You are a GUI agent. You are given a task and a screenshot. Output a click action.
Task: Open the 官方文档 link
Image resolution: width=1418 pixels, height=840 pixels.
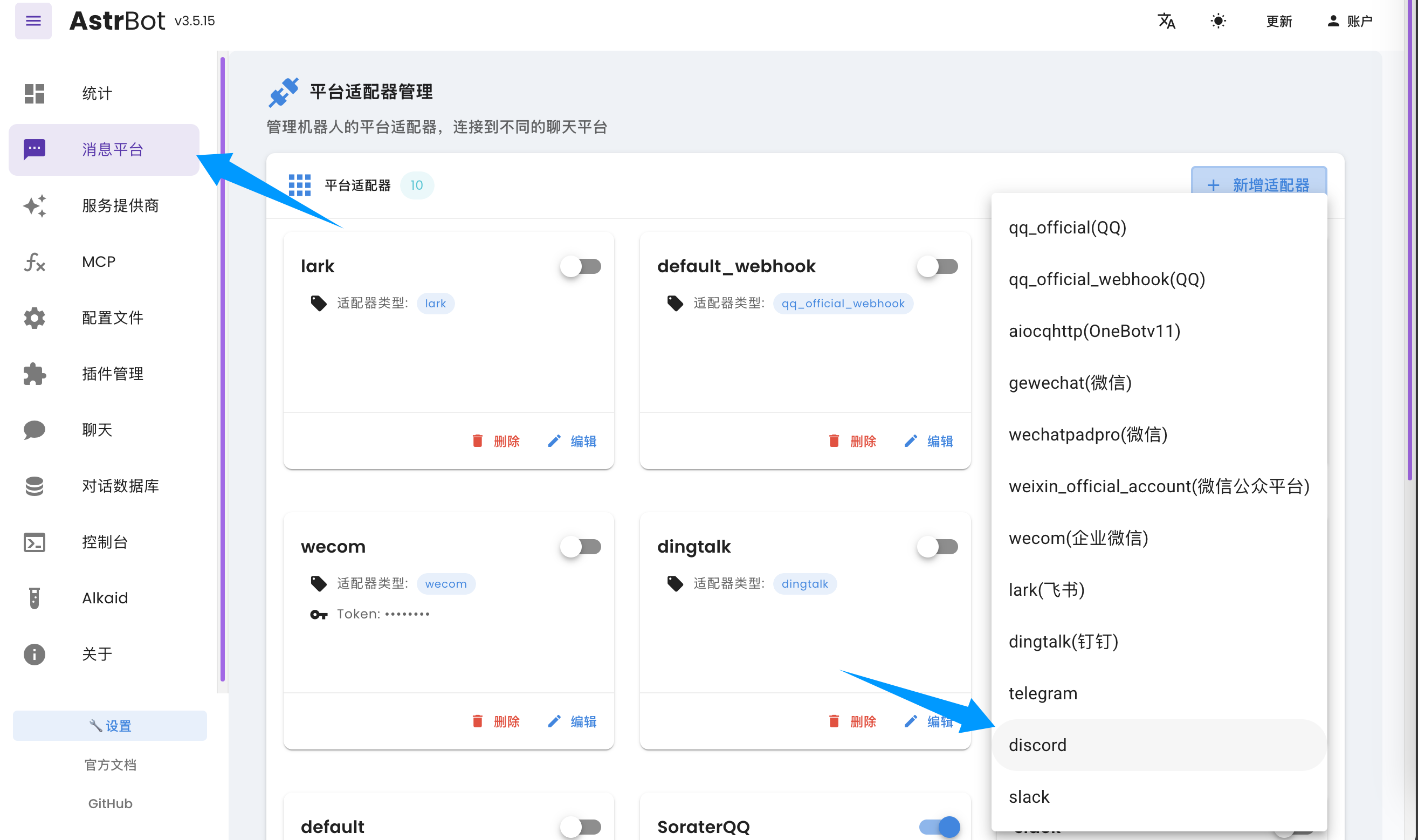(110, 765)
